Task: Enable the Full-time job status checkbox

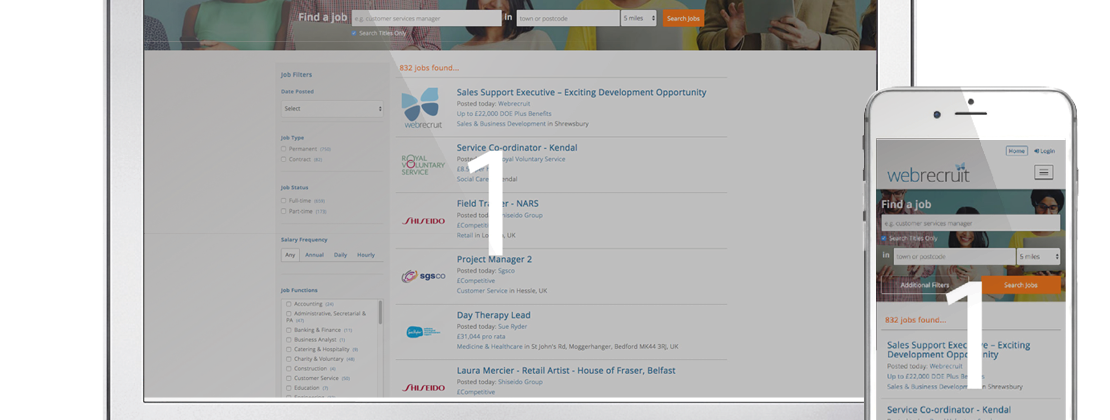Action: 285,200
